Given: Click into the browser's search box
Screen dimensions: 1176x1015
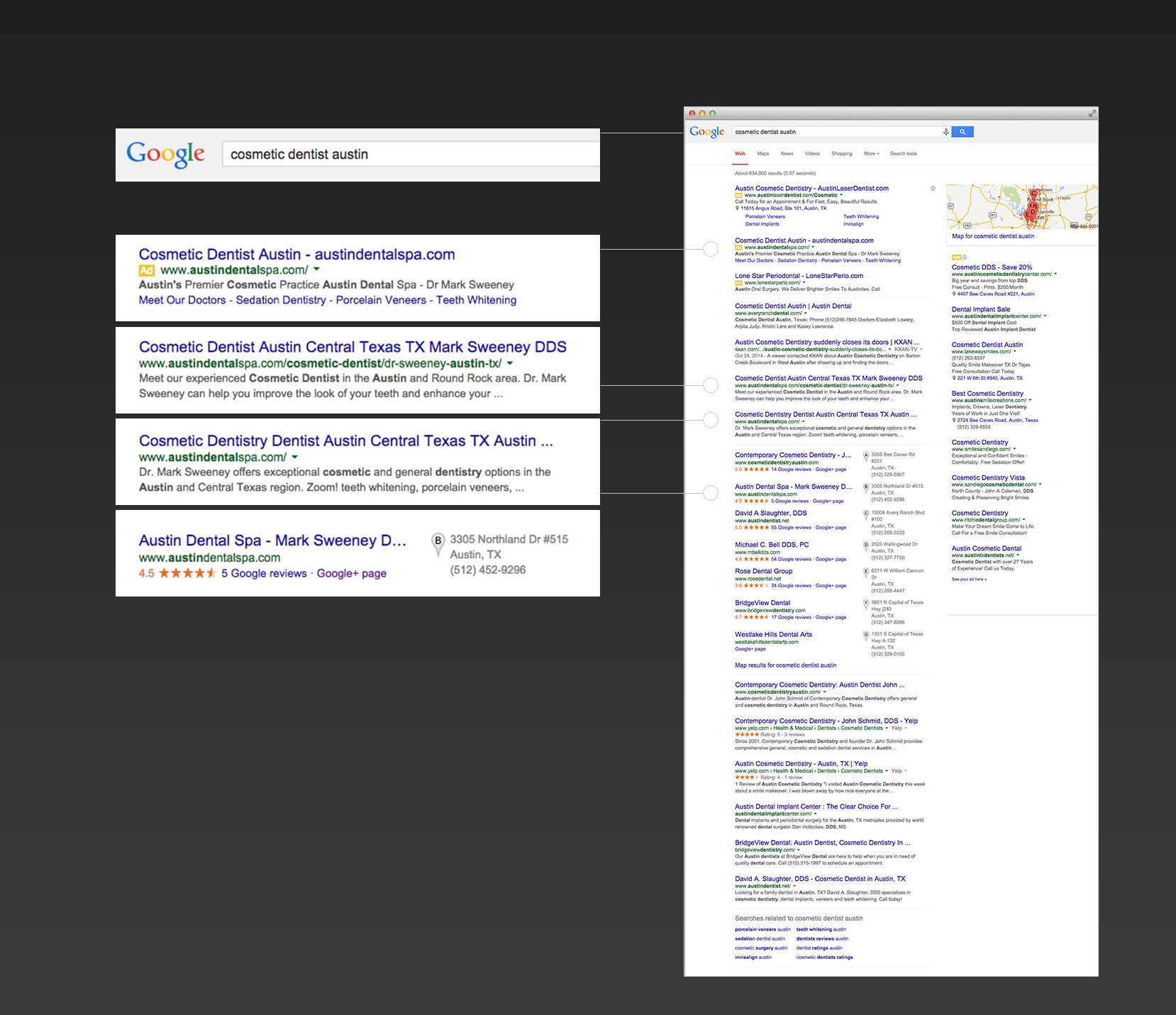Looking at the screenshot, I should [837, 132].
